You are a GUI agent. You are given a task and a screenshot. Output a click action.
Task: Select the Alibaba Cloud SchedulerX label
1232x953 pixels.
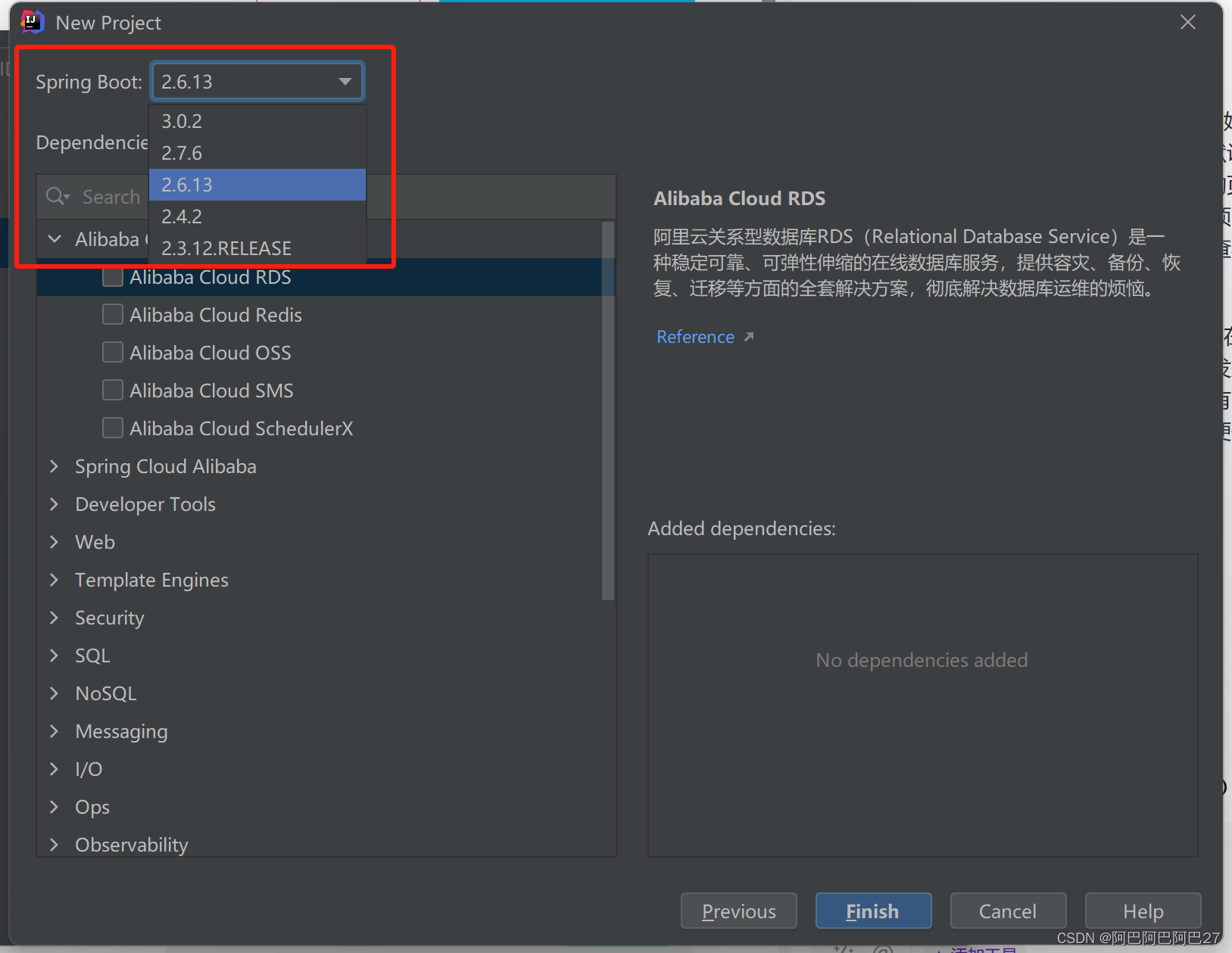point(242,428)
